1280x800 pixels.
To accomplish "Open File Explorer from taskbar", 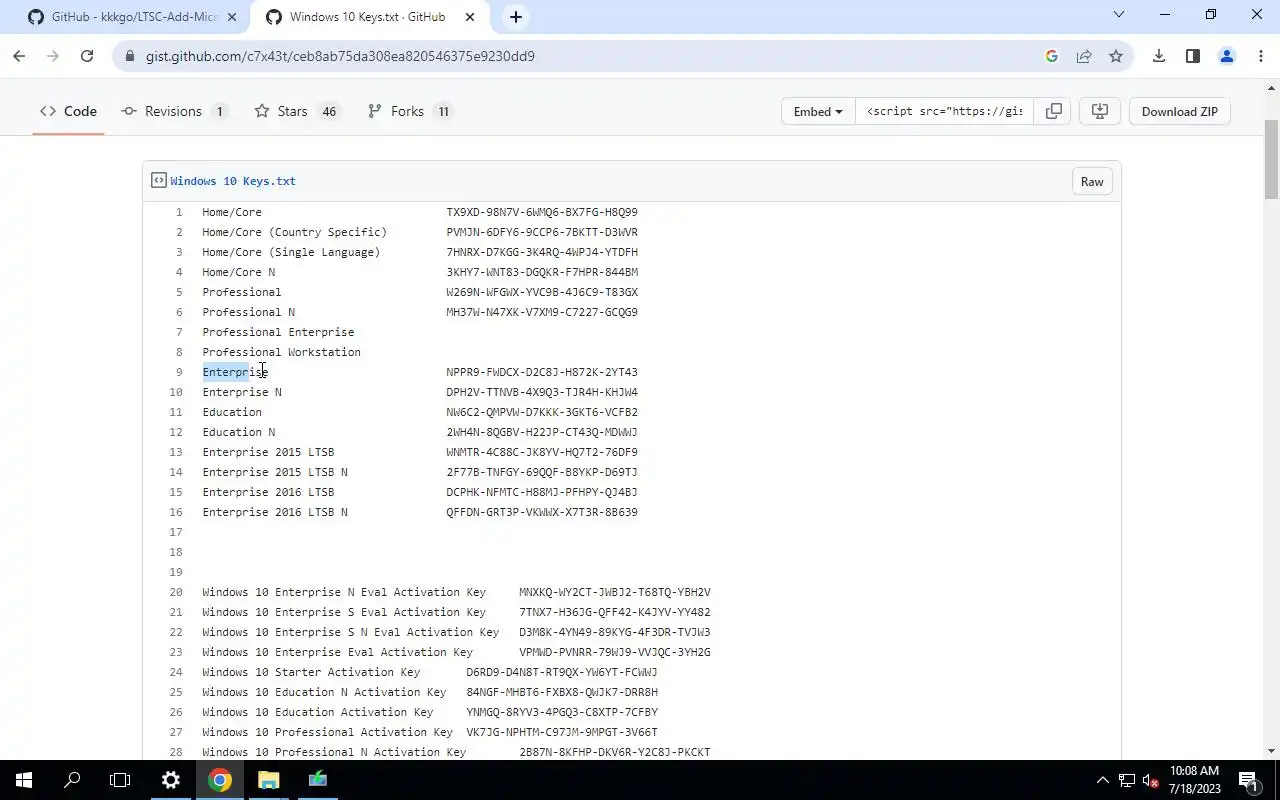I will pyautogui.click(x=269, y=780).
